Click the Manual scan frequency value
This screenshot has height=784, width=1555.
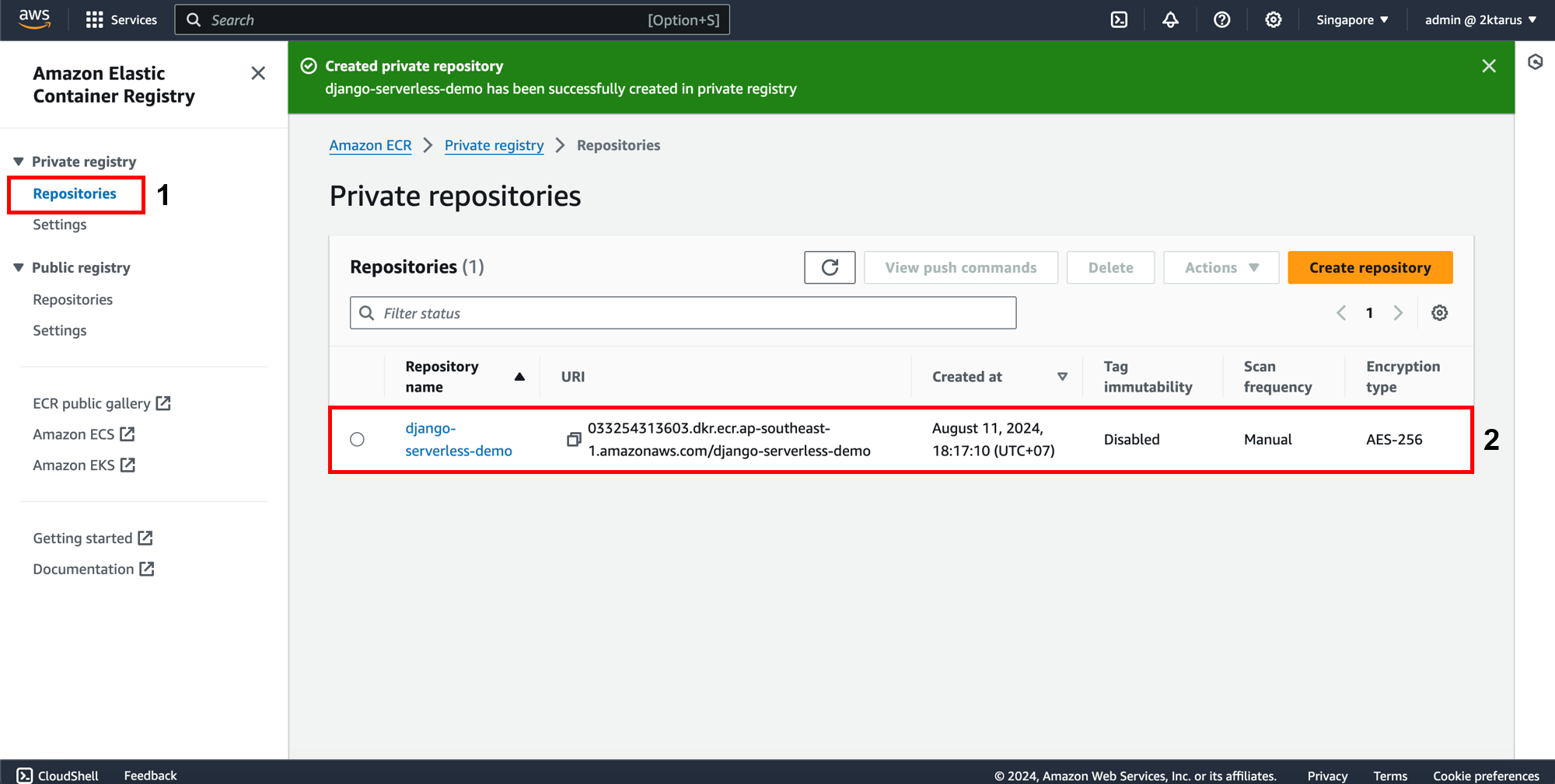click(x=1267, y=440)
